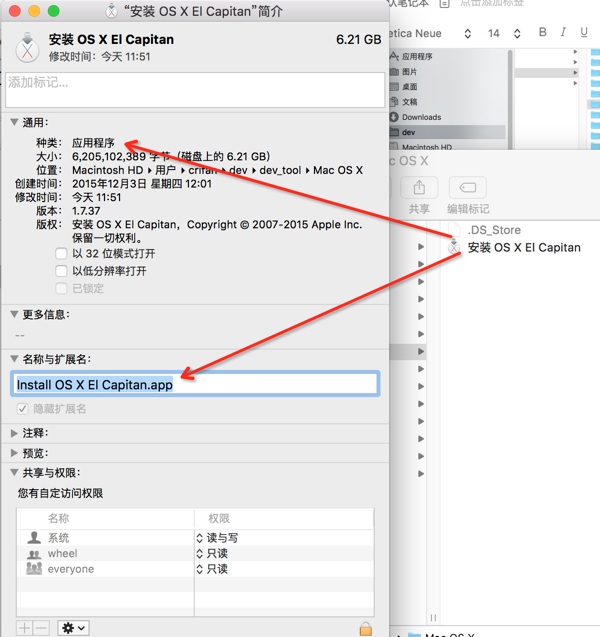Add a user with the plus button
This screenshot has width=600, height=637.
coord(24,628)
